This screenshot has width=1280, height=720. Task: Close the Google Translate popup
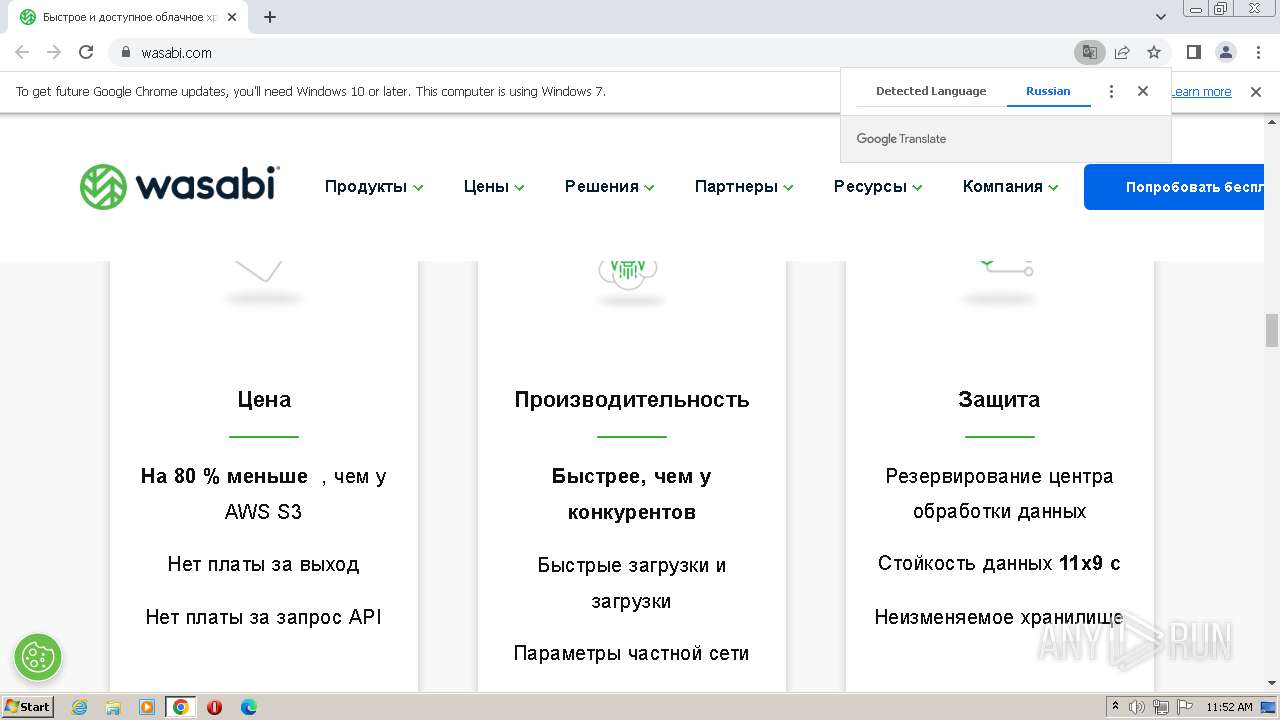pyautogui.click(x=1143, y=91)
